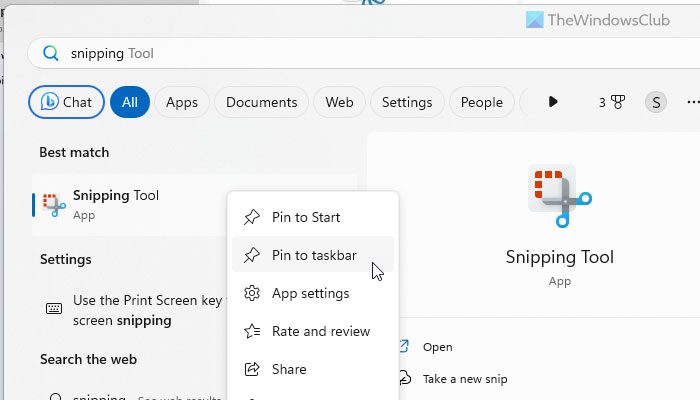700x400 pixels.
Task: Show more filters with the play arrow
Action: [553, 102]
